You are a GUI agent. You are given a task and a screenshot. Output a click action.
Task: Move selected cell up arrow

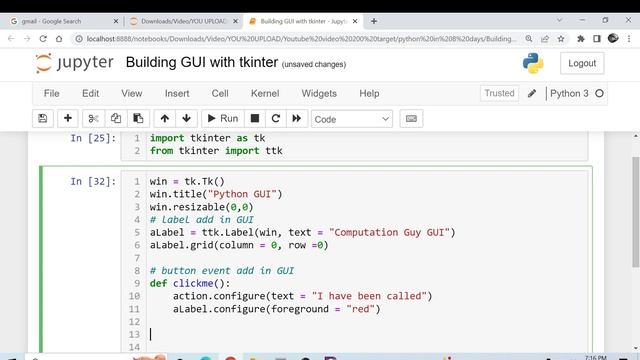click(x=164, y=119)
